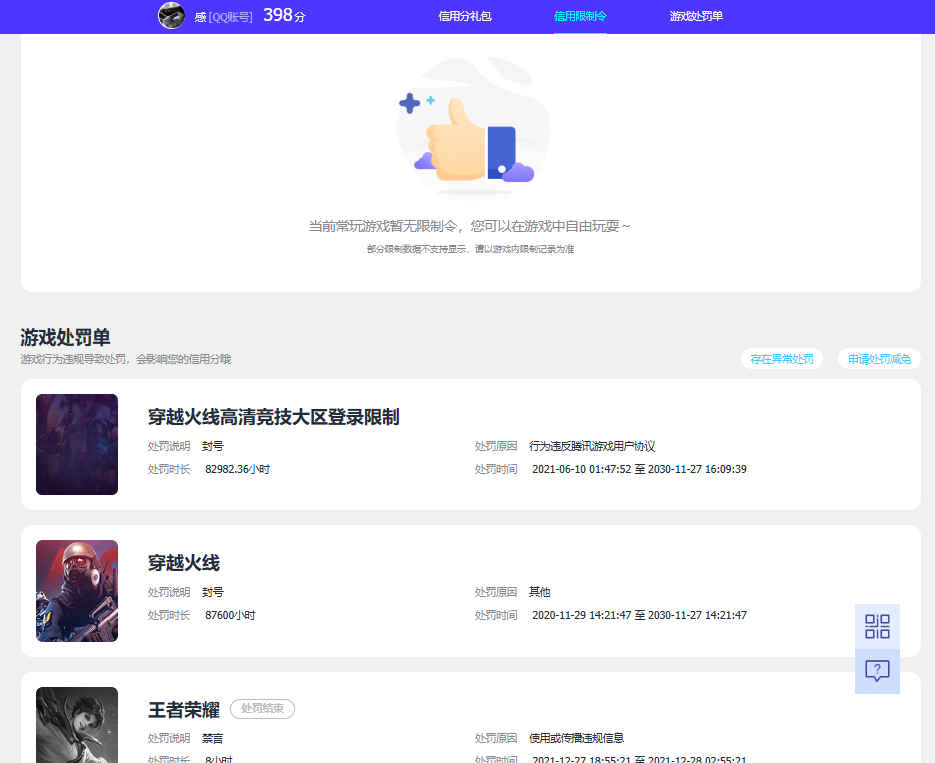Click the 82982.36小时 duration value
The image size is (935, 763).
237,469
